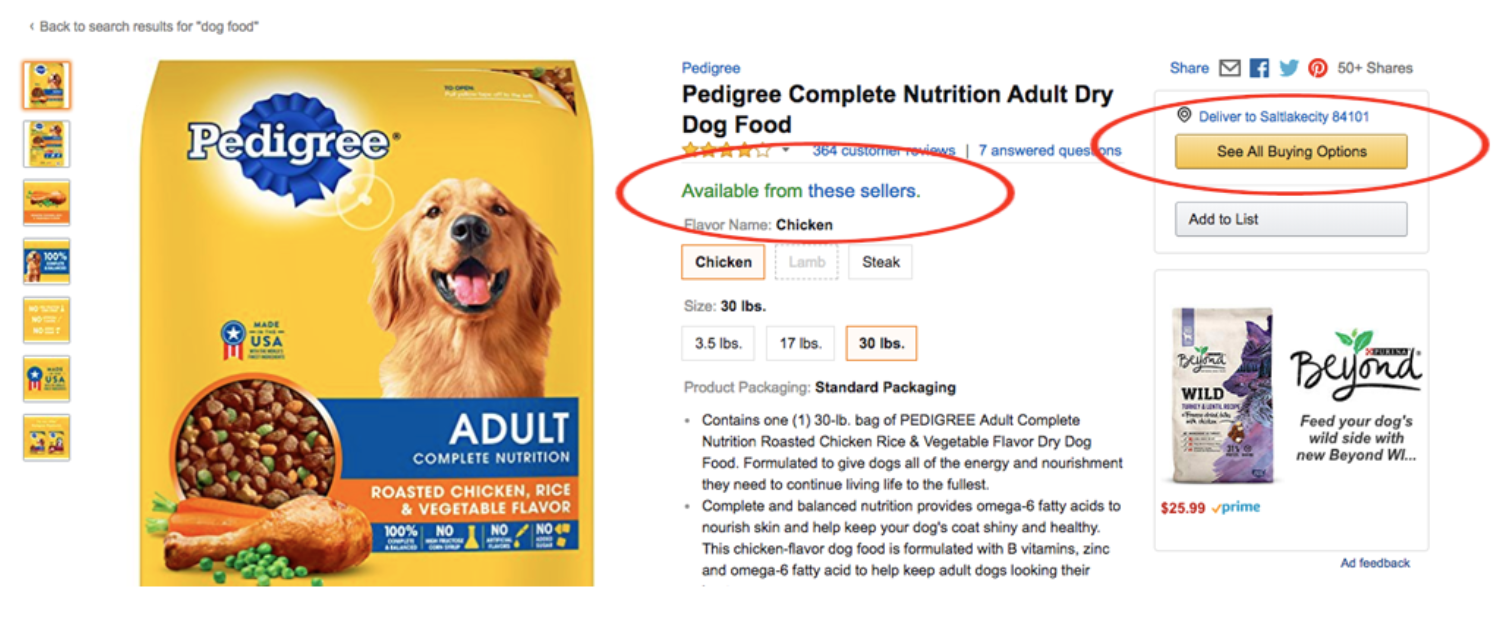Share product on Pinterest icon
1508x626 pixels.
tap(1318, 68)
